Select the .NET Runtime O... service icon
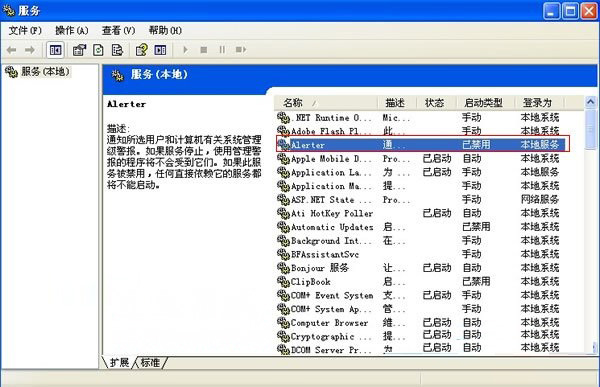The image size is (600, 387). 283,118
